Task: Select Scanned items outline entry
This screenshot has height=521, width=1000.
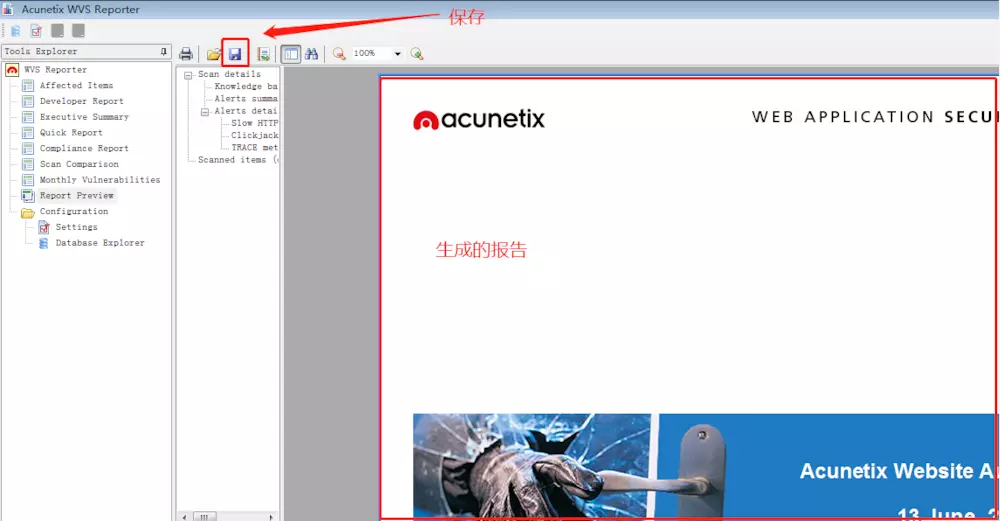Action: point(238,160)
